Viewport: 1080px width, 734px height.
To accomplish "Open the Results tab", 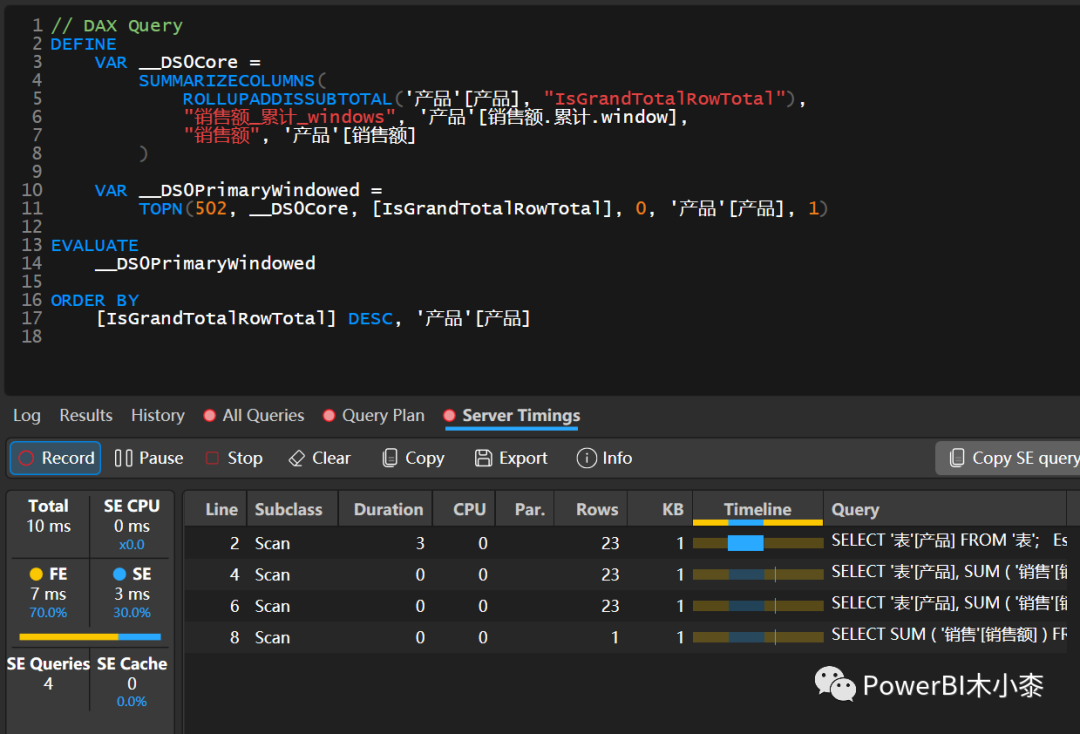I will pyautogui.click(x=85, y=416).
